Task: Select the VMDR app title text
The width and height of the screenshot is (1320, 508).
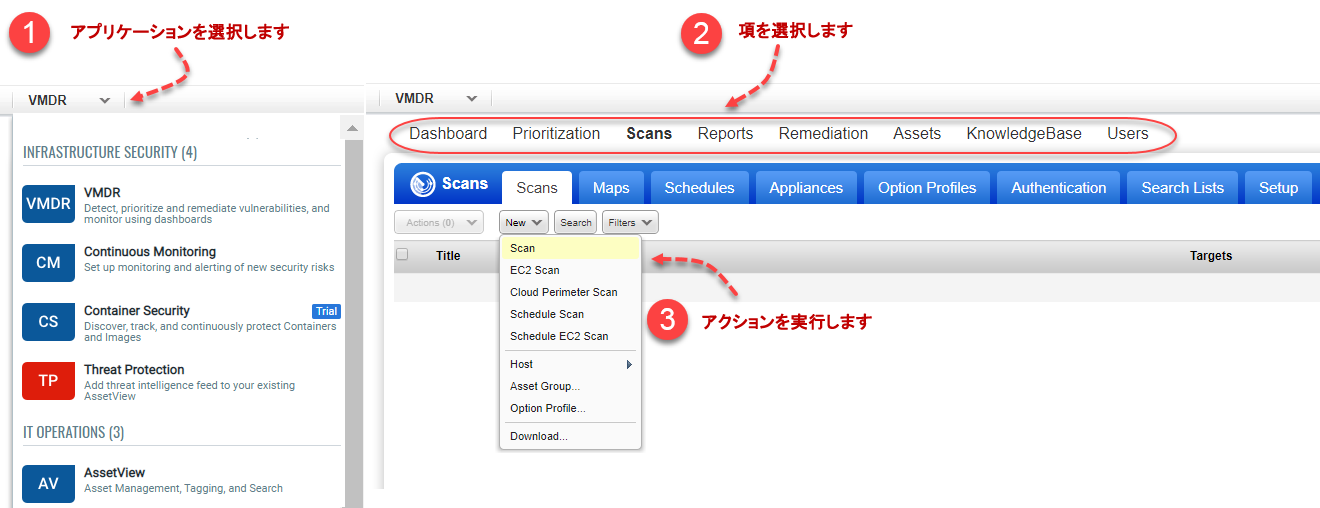Action: [x=102, y=193]
